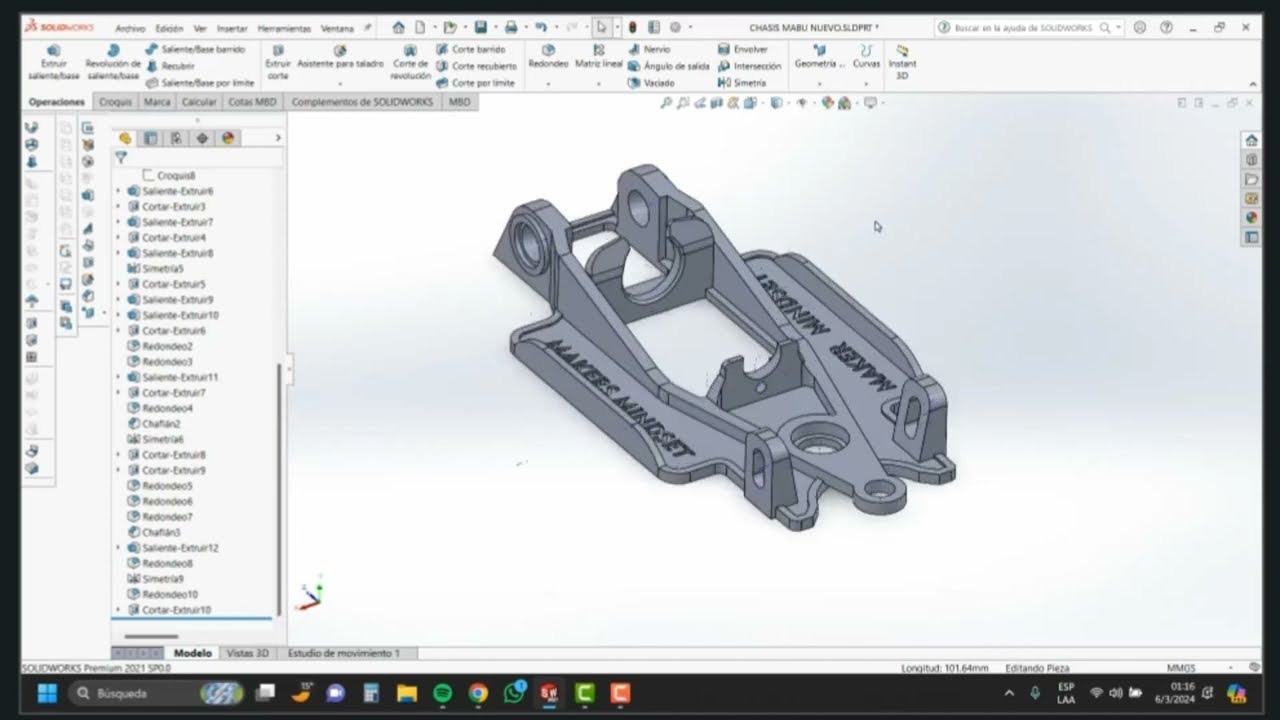1280x720 pixels.
Task: Select the Extruir saliente/base tool
Action: 53,62
